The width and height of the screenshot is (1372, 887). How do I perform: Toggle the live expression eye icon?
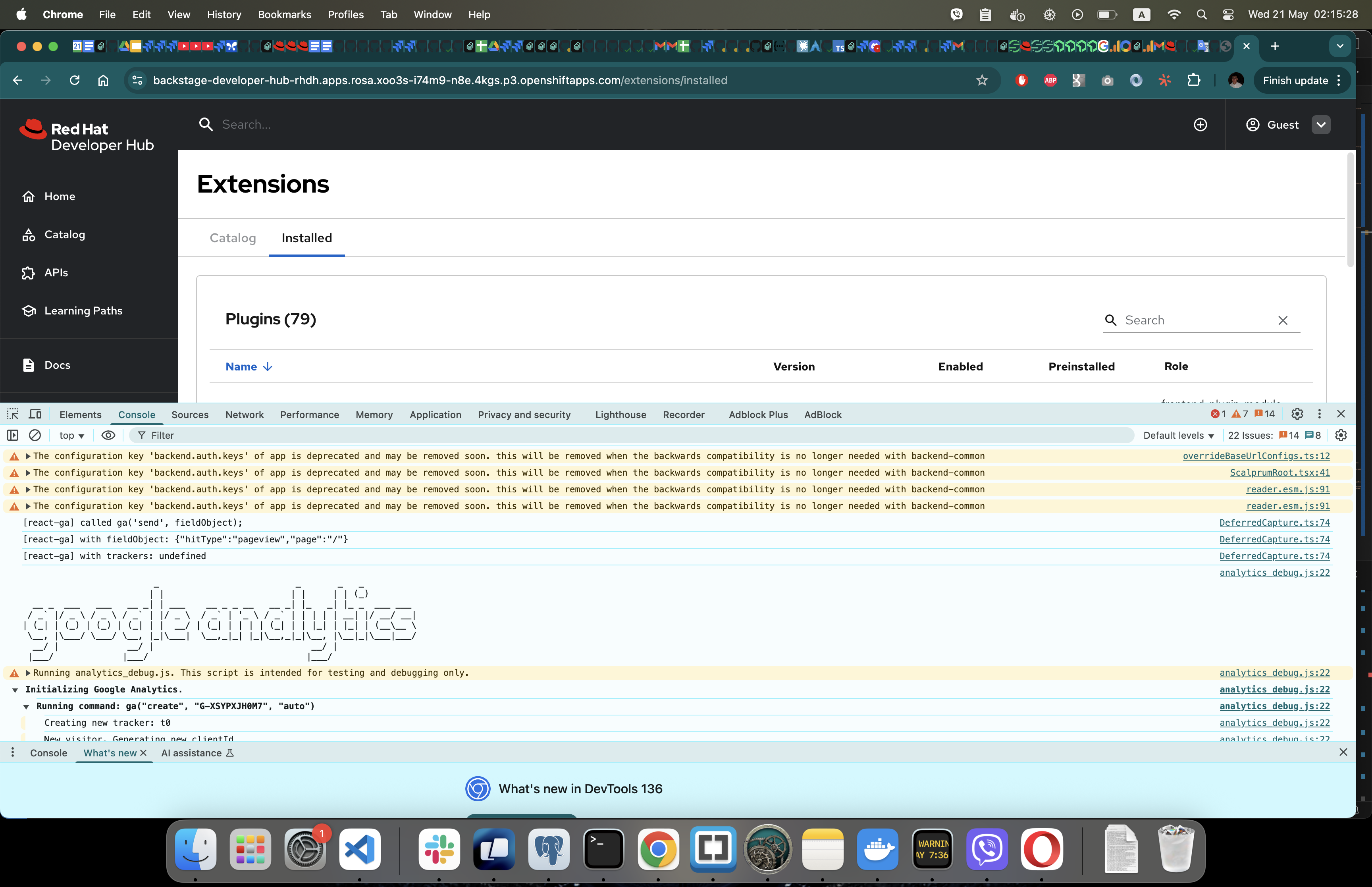click(x=108, y=436)
